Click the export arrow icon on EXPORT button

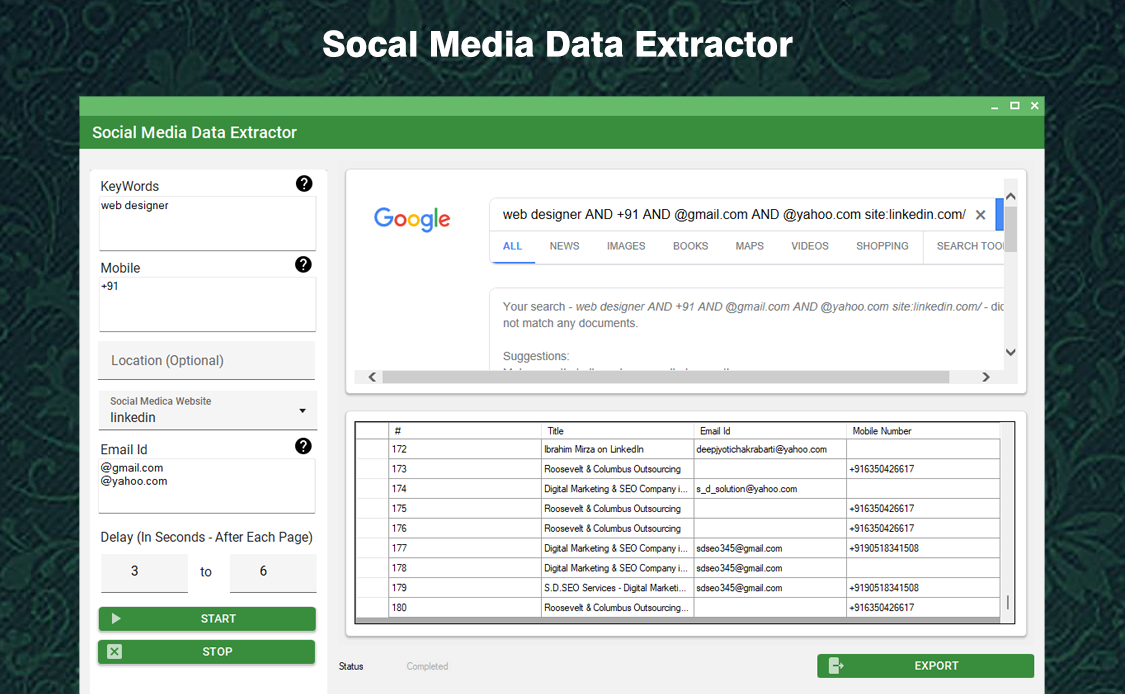pyautogui.click(x=835, y=665)
